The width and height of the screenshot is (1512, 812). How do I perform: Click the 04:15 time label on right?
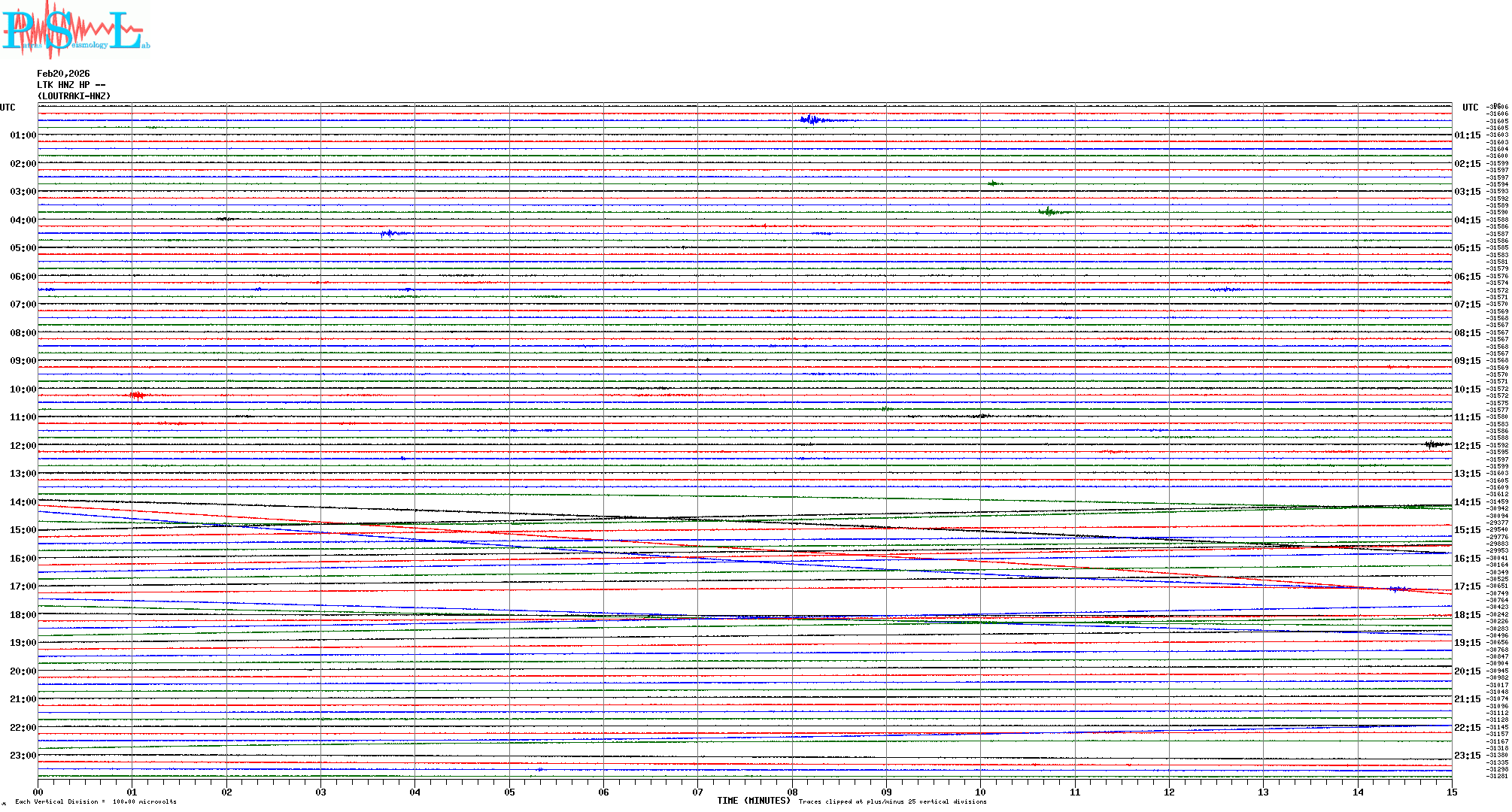1467,220
